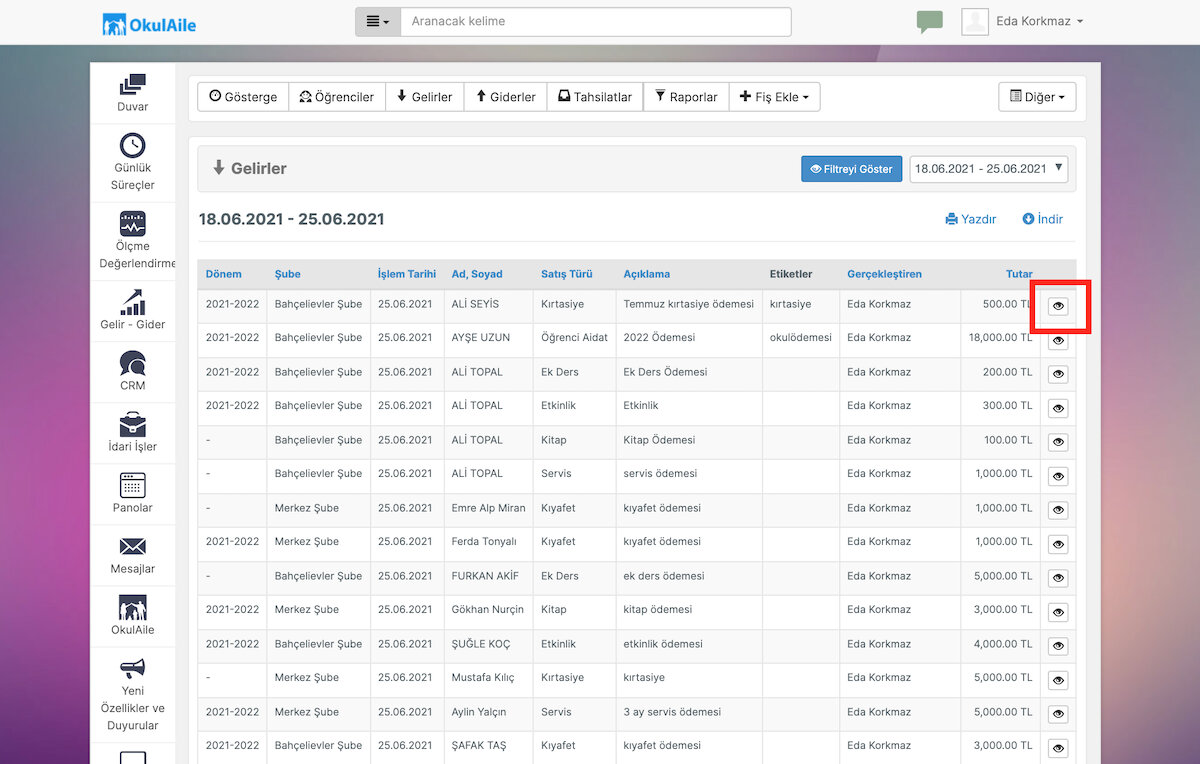Sort by Gerçekleştiren column header

(885, 274)
